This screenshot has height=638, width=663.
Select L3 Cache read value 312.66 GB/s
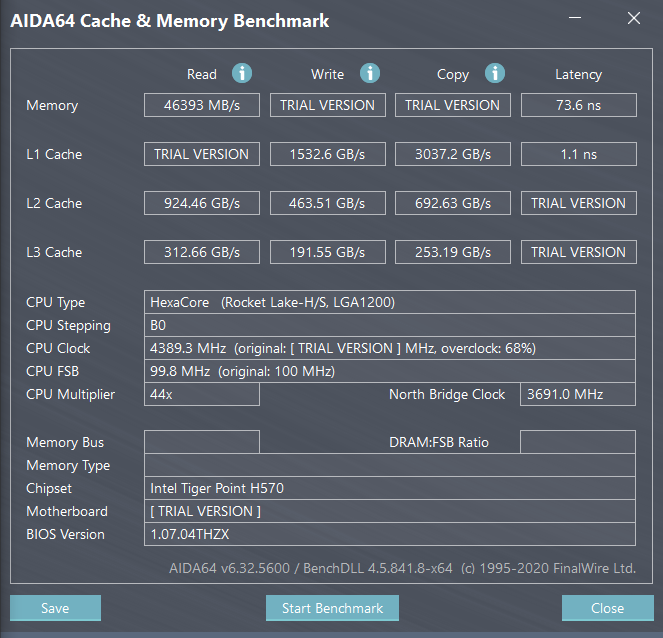coord(202,252)
